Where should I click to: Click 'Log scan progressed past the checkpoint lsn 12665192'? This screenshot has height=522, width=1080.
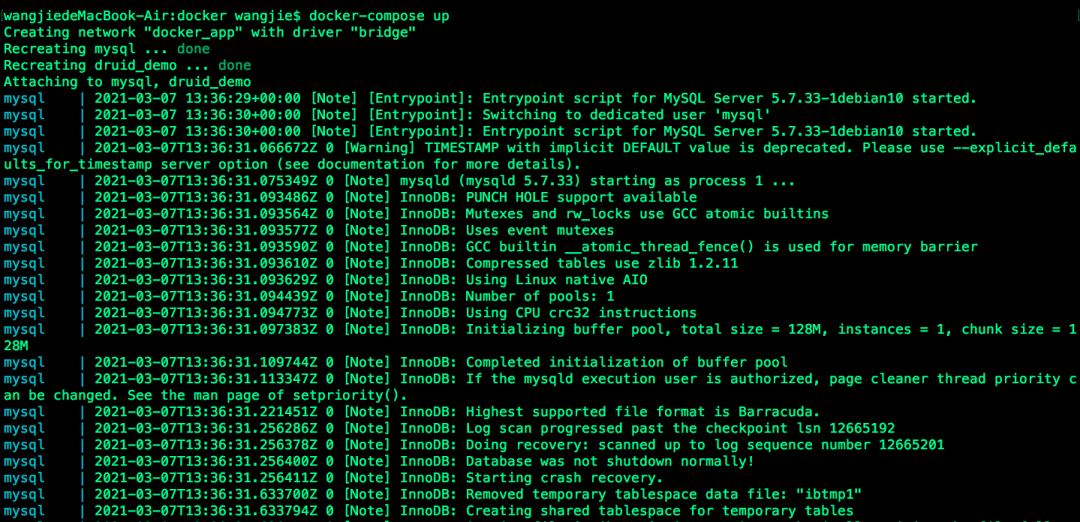[681, 428]
